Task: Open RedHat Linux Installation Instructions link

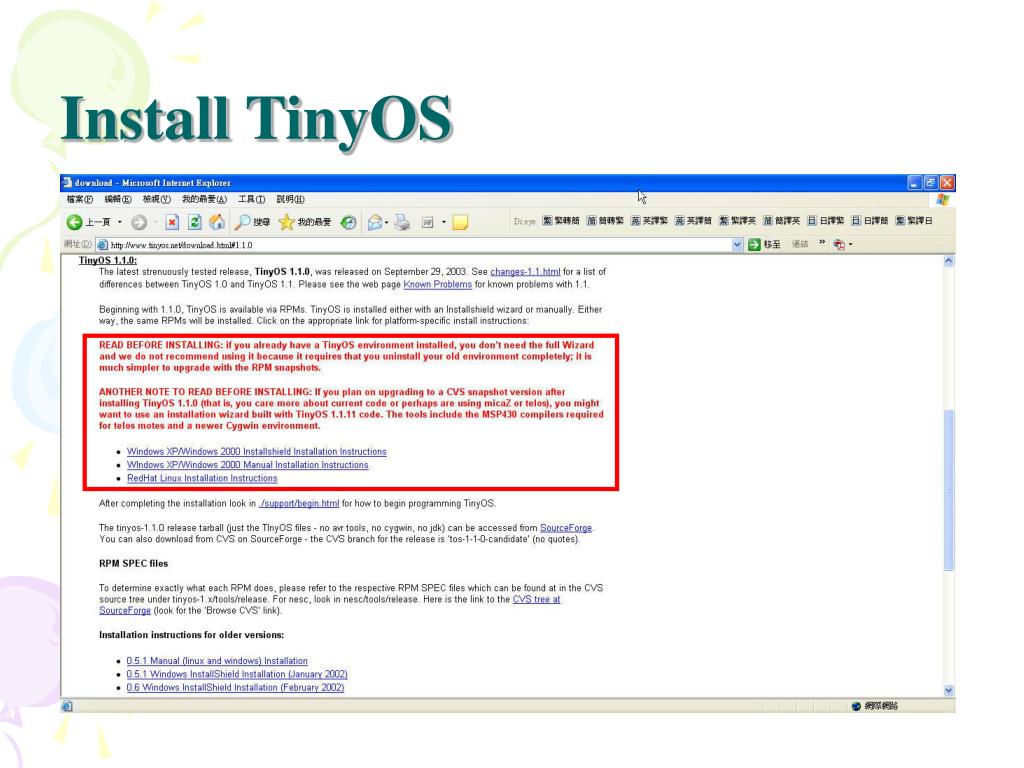Action: [202, 478]
